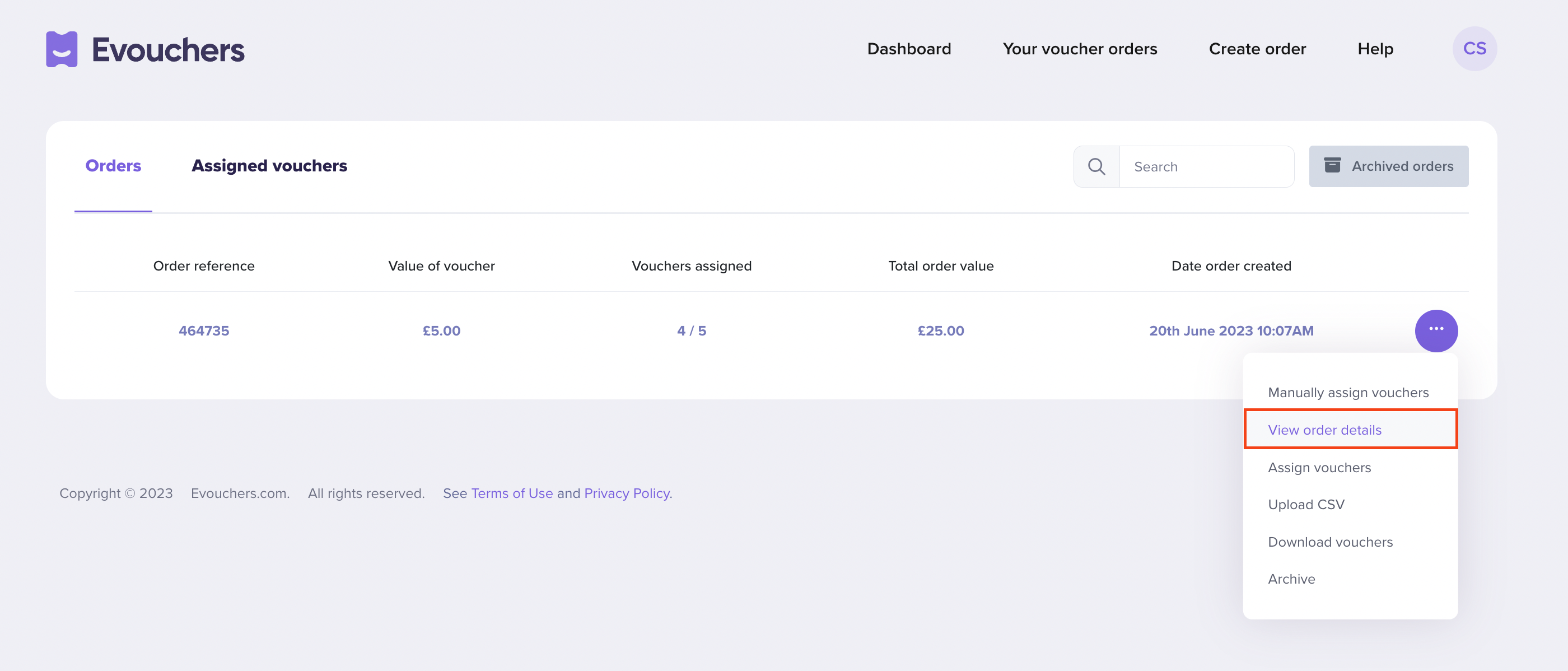Open the Help section
Screen dimensions: 1568x671
point(1375,49)
